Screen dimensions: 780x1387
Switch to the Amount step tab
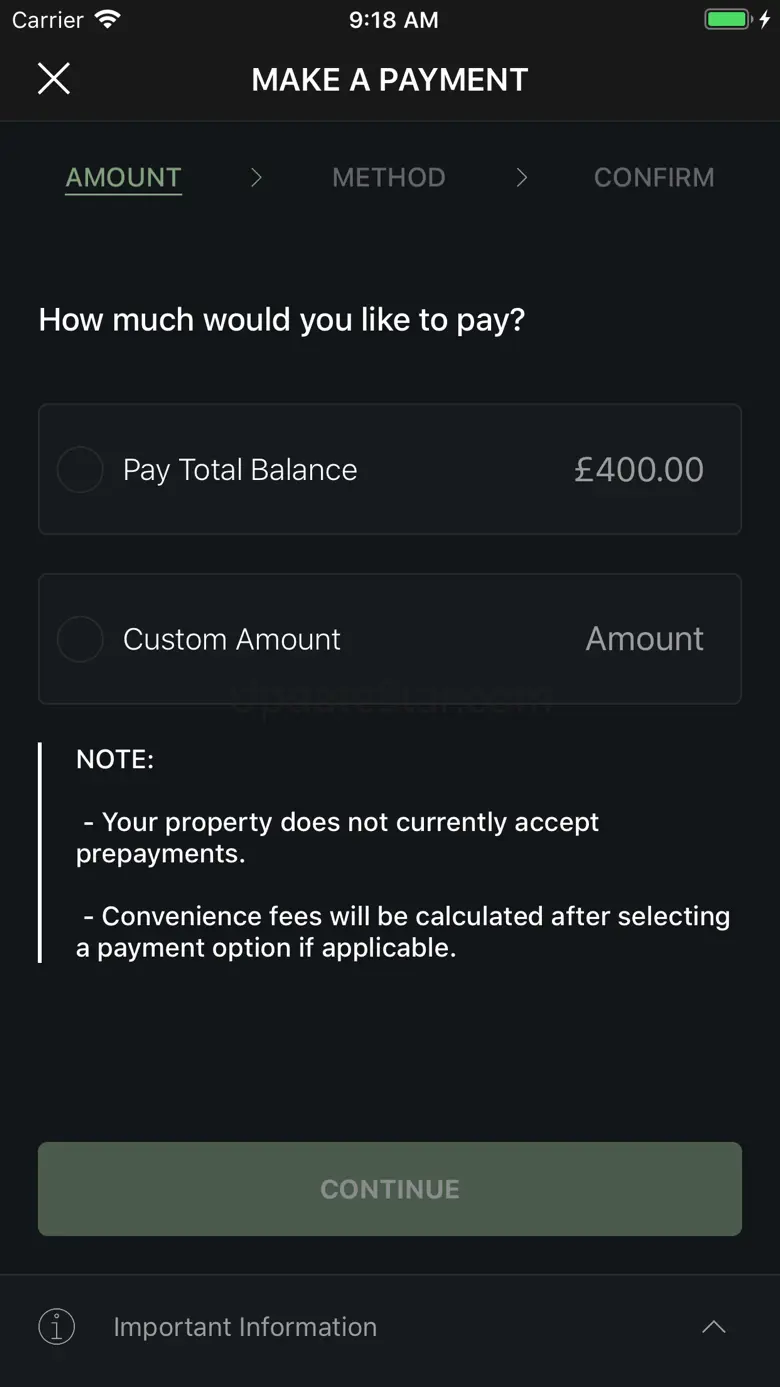(123, 177)
